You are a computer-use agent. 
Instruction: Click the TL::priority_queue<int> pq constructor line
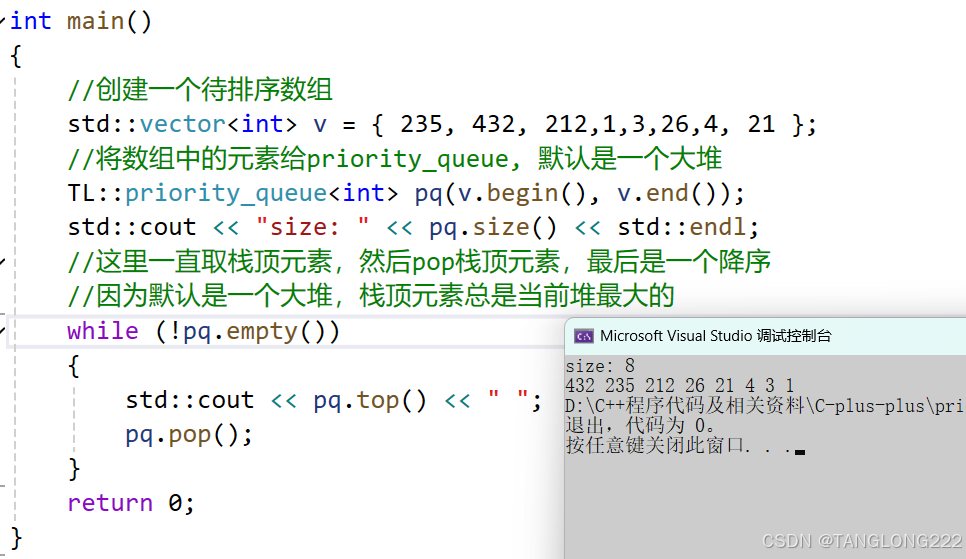tap(406, 193)
